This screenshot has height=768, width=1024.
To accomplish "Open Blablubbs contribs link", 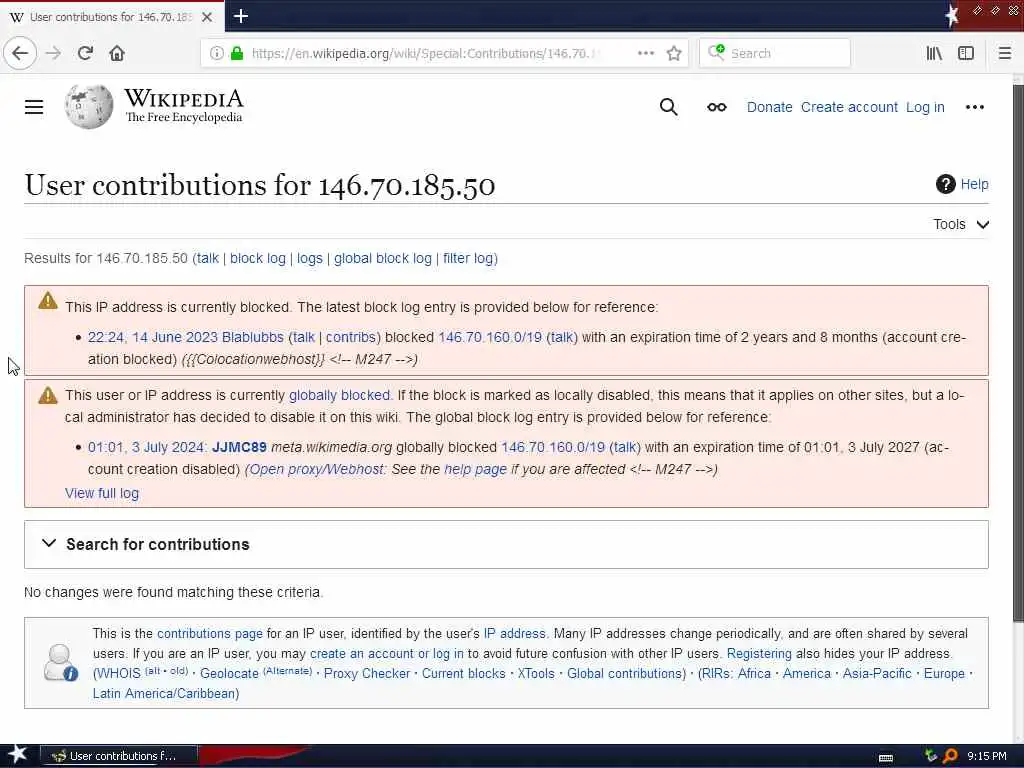I will 351,338.
